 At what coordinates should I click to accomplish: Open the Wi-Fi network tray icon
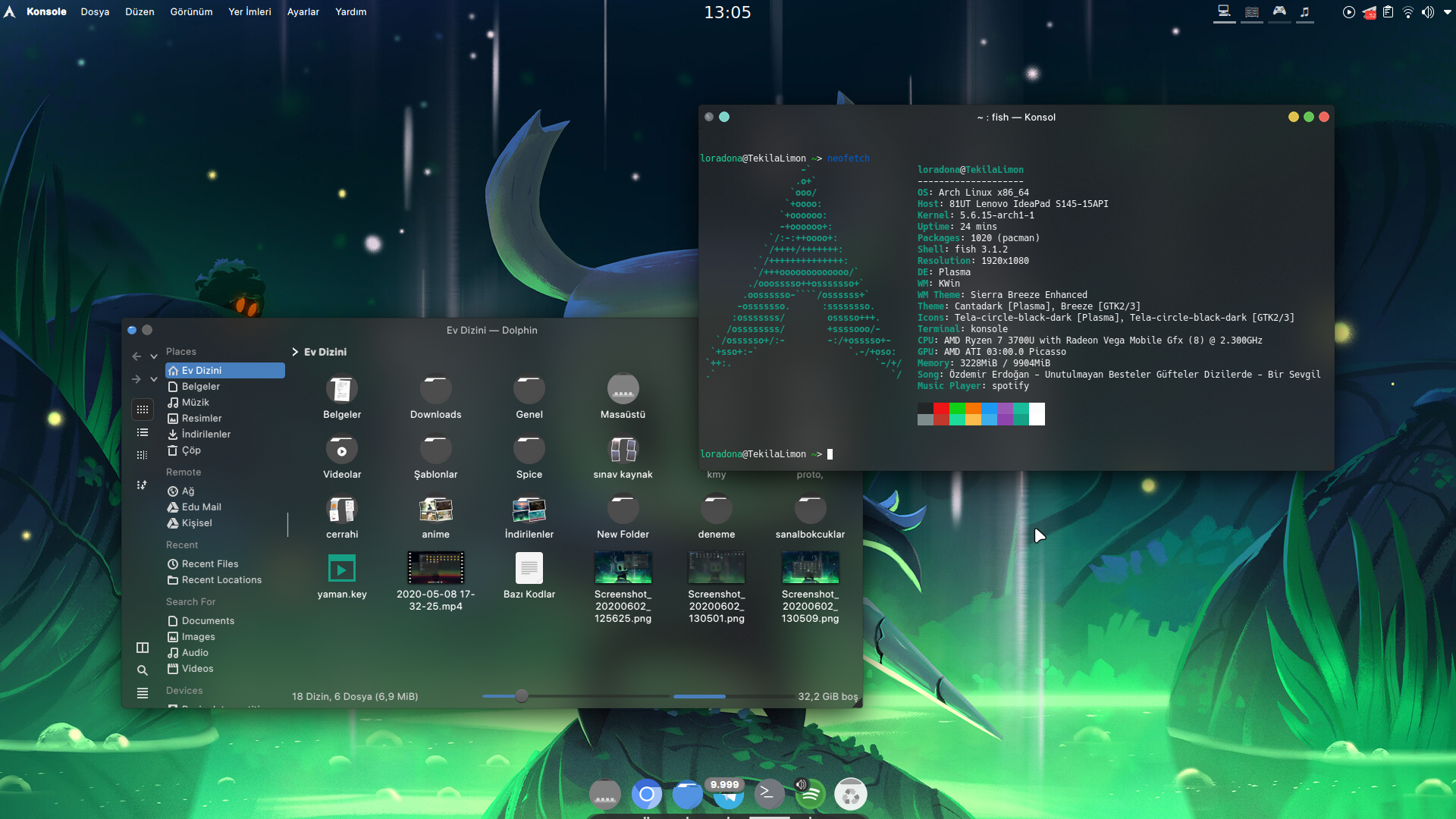(1407, 12)
